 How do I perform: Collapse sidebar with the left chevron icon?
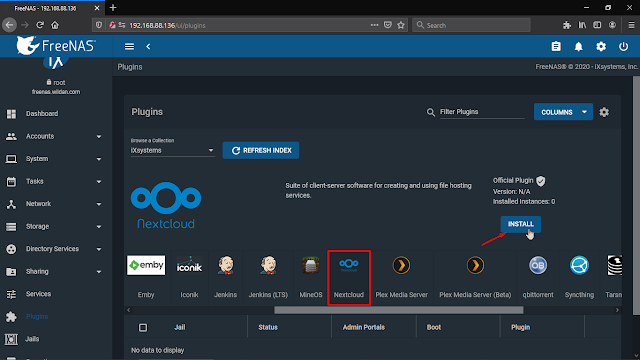click(x=148, y=47)
